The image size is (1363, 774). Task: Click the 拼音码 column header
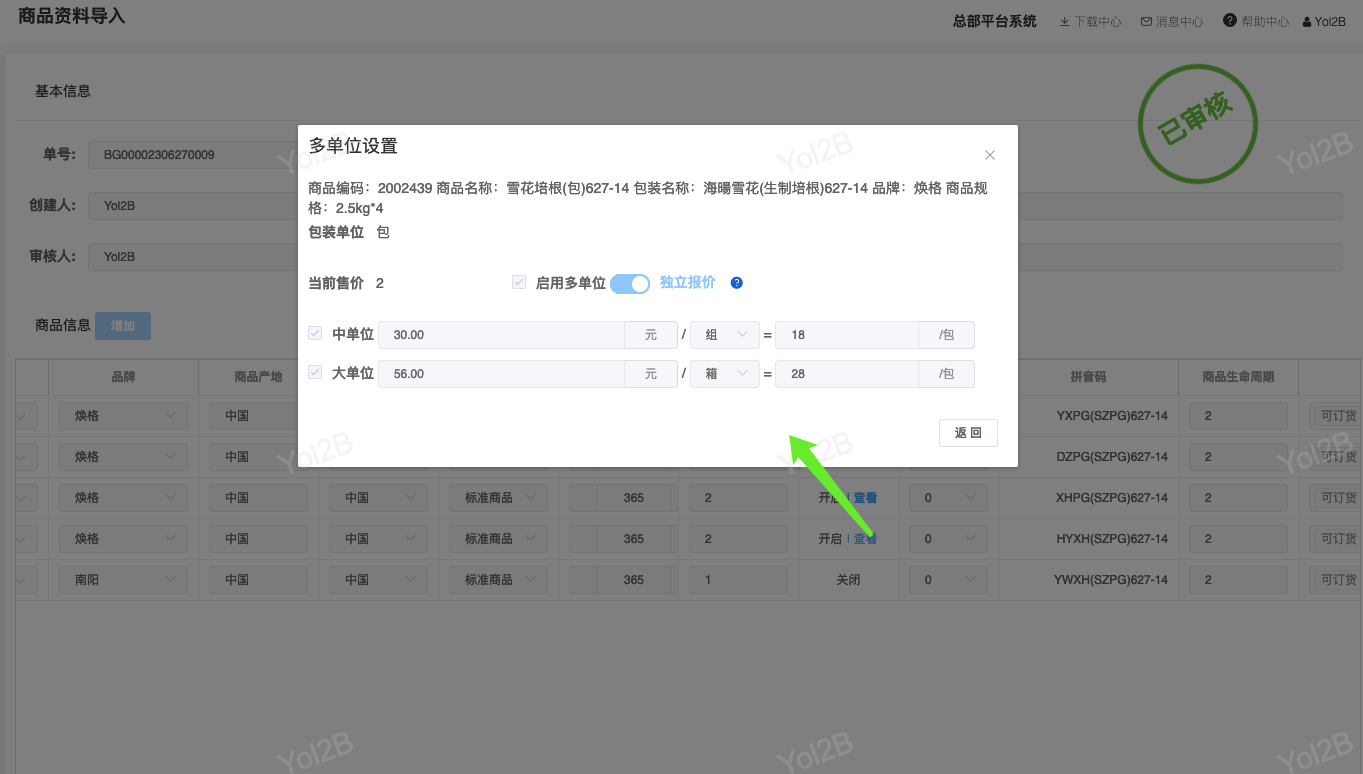click(x=1088, y=377)
